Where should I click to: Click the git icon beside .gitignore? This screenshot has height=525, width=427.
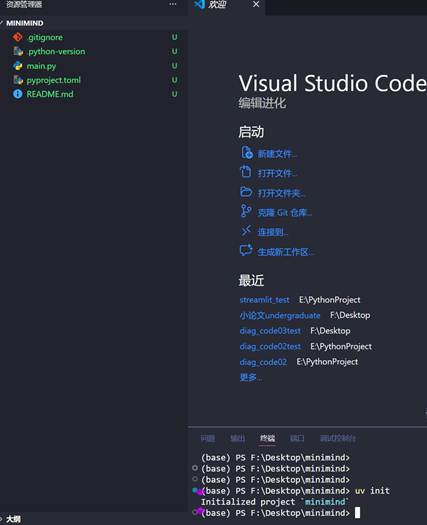click(x=17, y=37)
